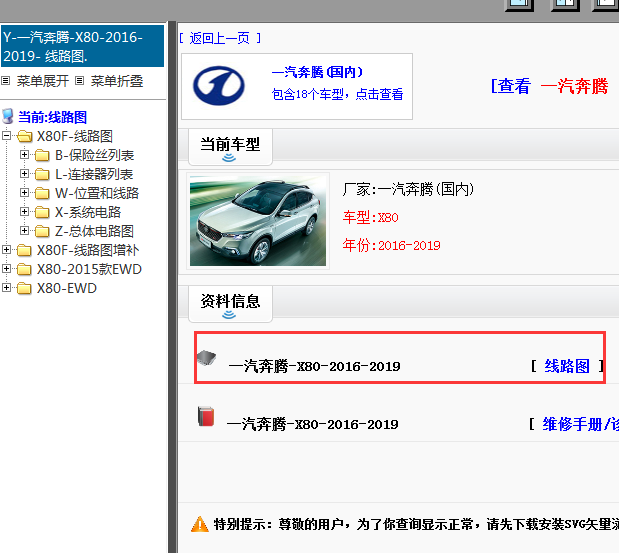The width and height of the screenshot is (619, 553).
Task: Click the gray device icon beside 线路图 row
Action: point(206,358)
